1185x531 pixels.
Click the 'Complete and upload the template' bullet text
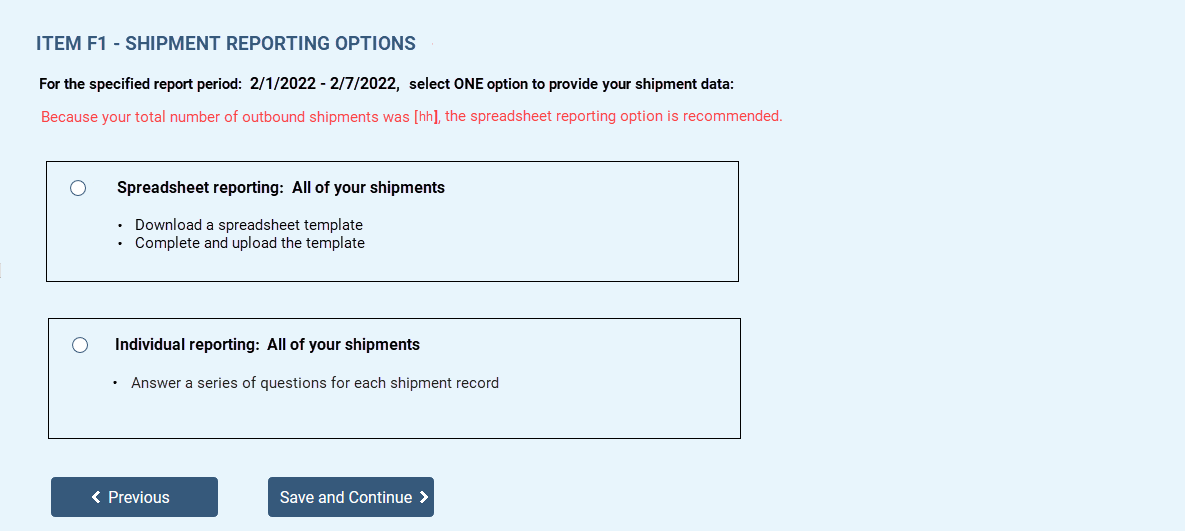[249, 243]
